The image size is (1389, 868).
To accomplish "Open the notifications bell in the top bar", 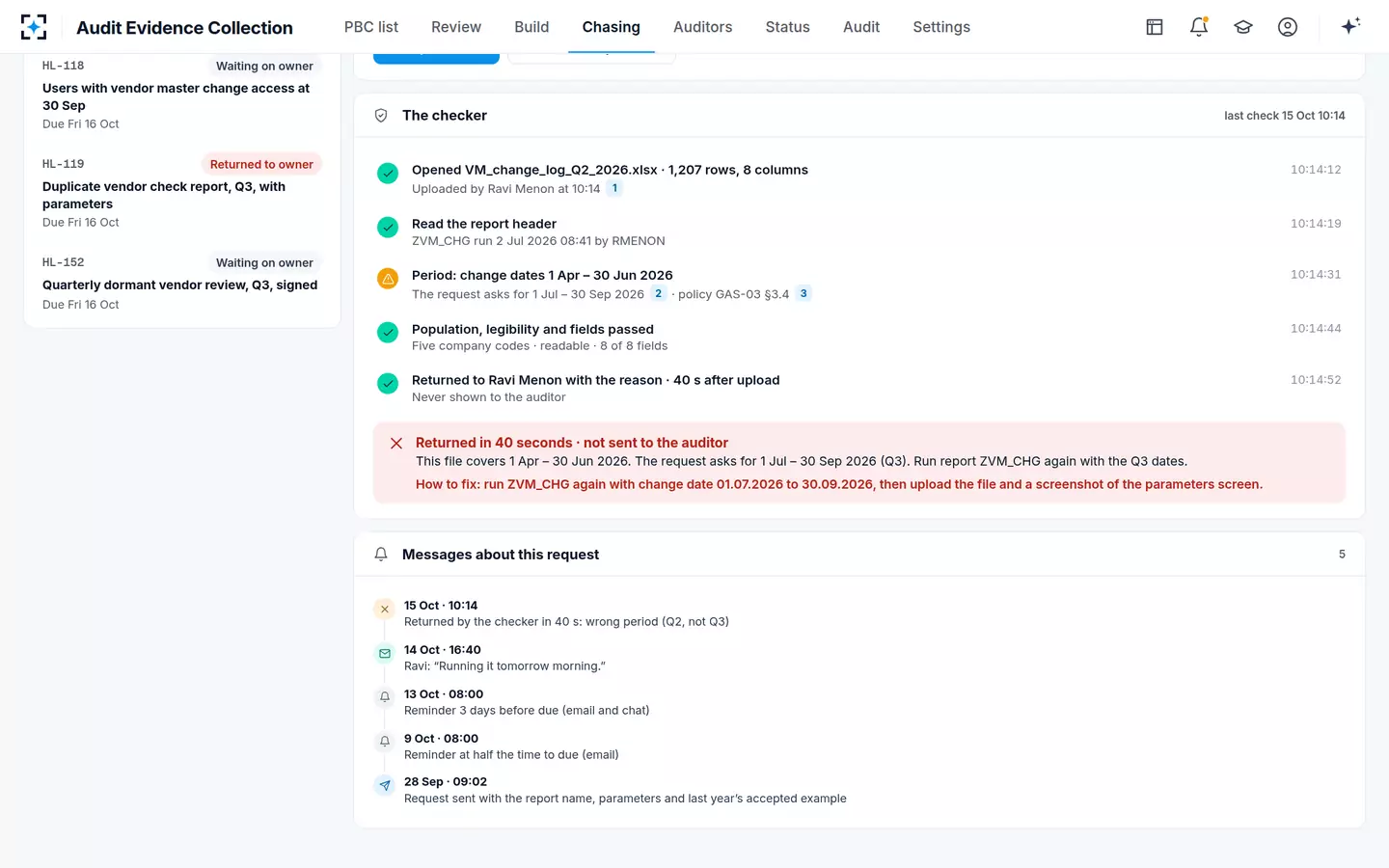I will click(1199, 27).
